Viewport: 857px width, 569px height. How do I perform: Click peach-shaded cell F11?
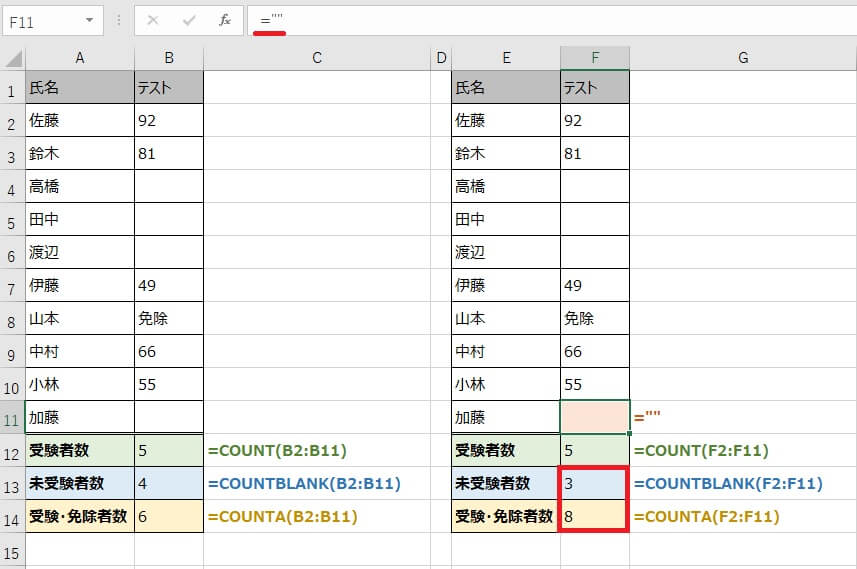tap(595, 417)
